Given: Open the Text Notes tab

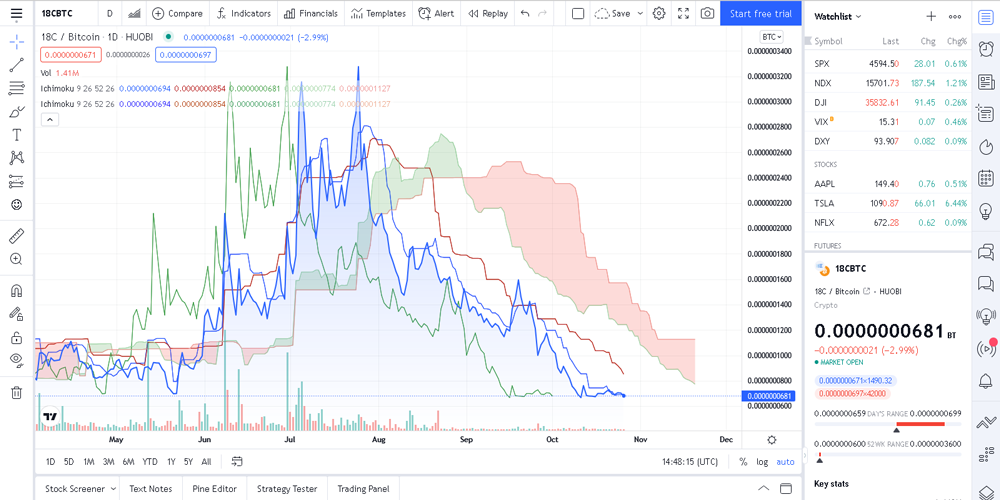Looking at the screenshot, I should tap(151, 489).
